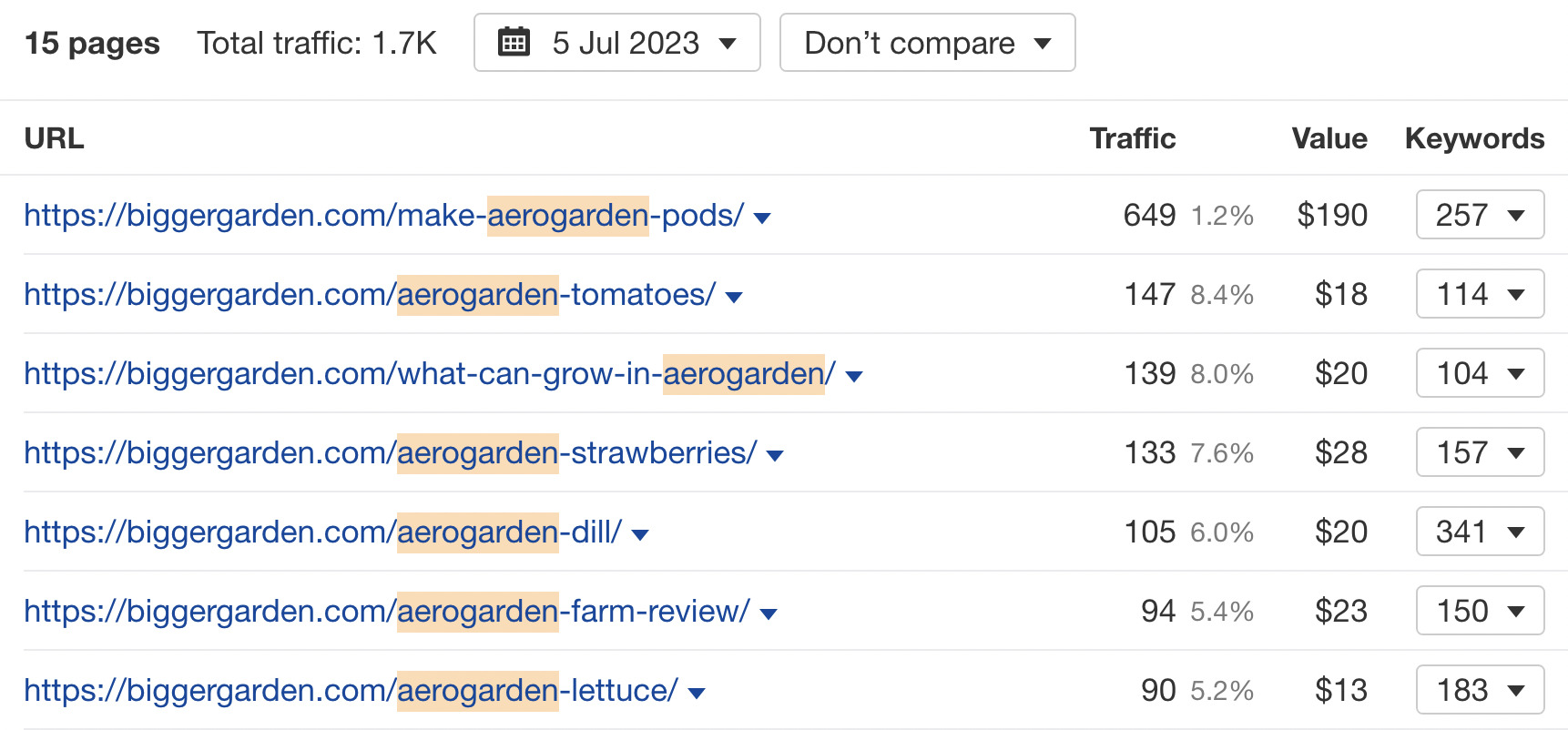Select the URL column header
Image resolution: width=1568 pixels, height=730 pixels.
(53, 138)
